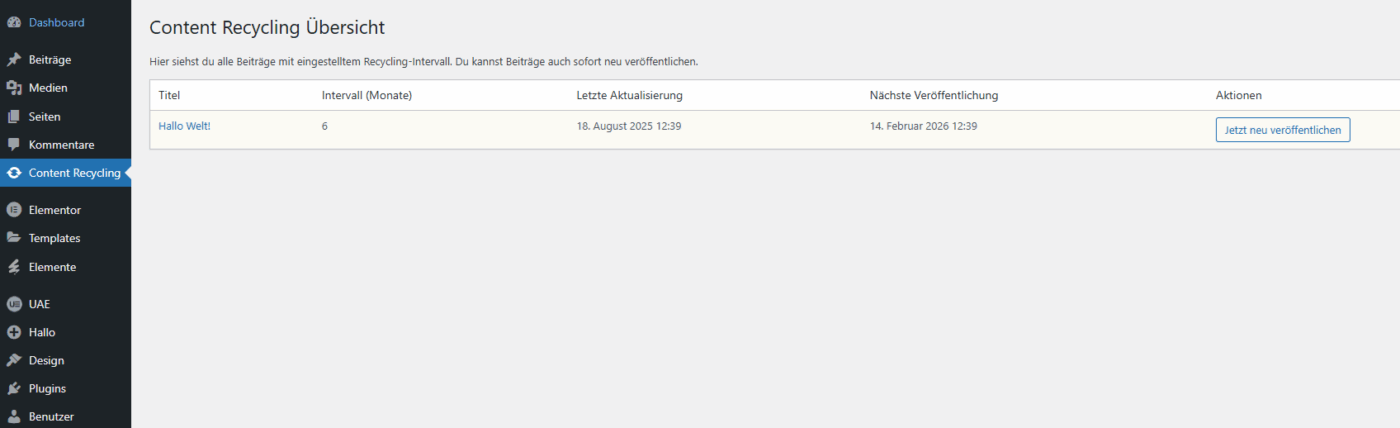Click the Titel column header
Viewport: 1400px width, 428px height.
168,95
